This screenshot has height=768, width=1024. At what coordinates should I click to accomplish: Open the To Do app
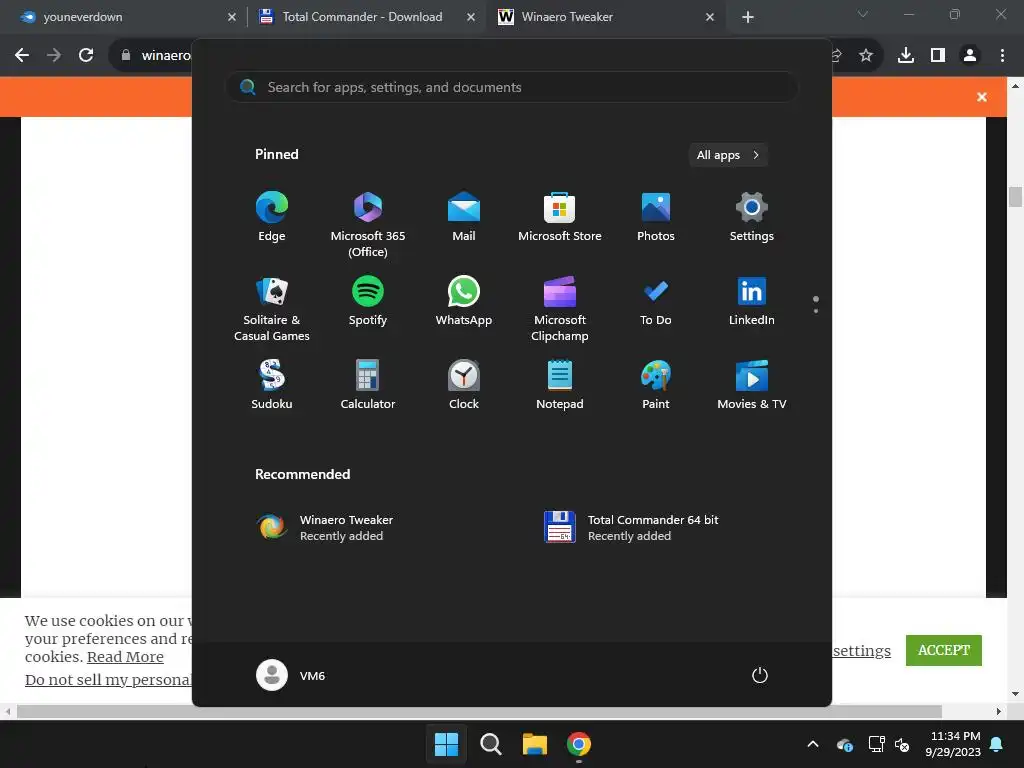click(656, 302)
